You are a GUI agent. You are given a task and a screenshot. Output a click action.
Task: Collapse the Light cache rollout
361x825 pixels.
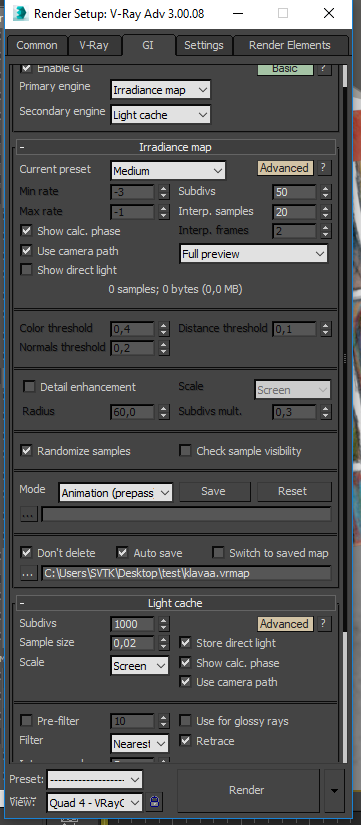(x=176, y=603)
